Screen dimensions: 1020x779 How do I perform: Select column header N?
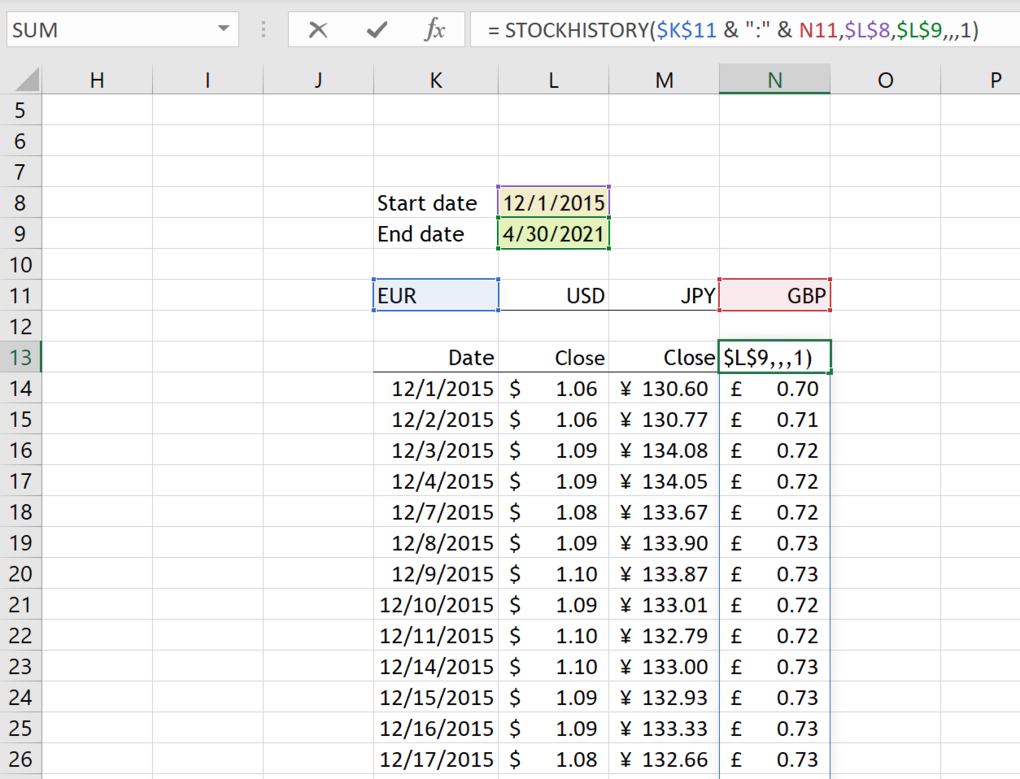pos(775,78)
